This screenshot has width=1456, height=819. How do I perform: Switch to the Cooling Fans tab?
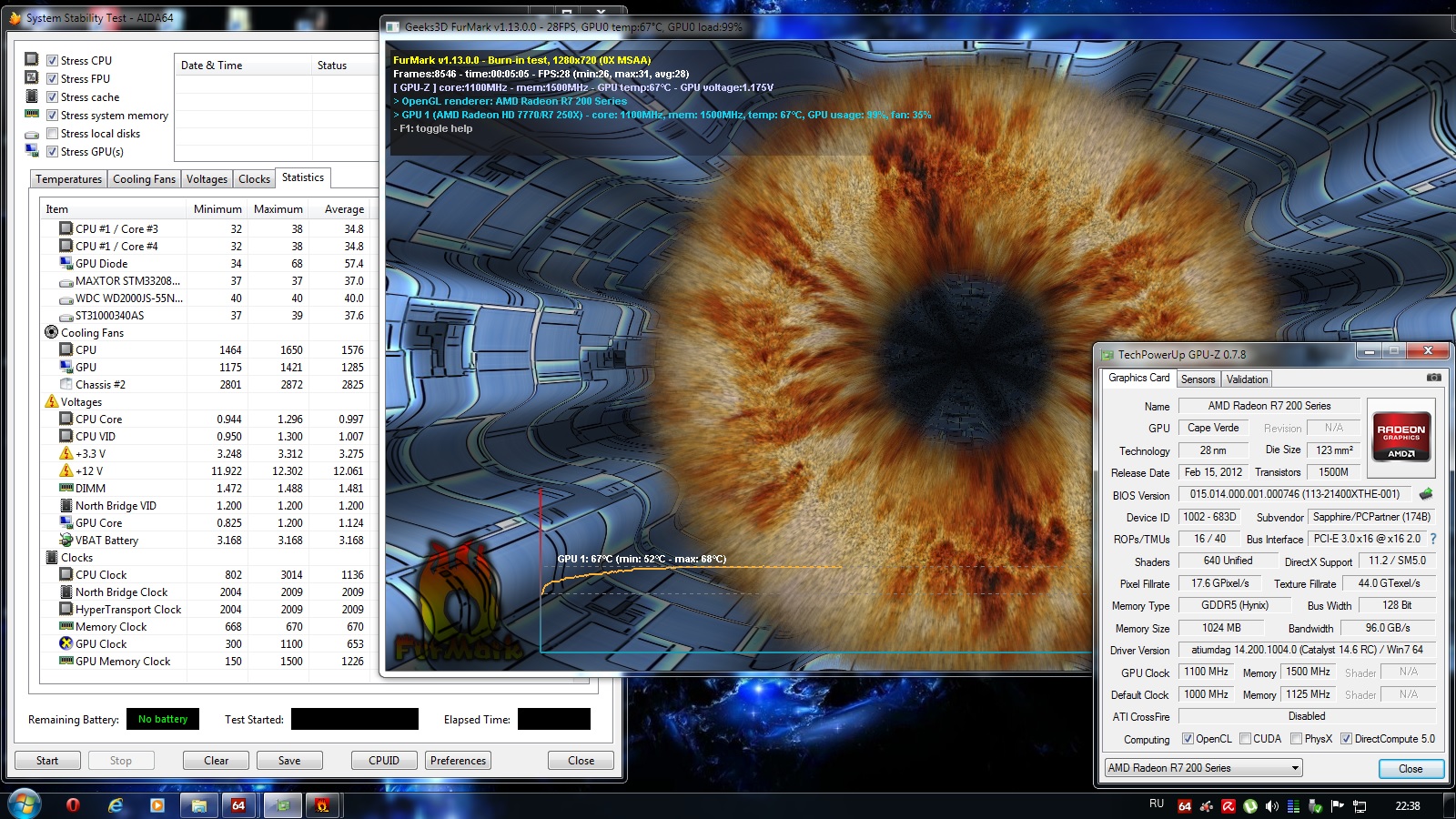coord(144,179)
